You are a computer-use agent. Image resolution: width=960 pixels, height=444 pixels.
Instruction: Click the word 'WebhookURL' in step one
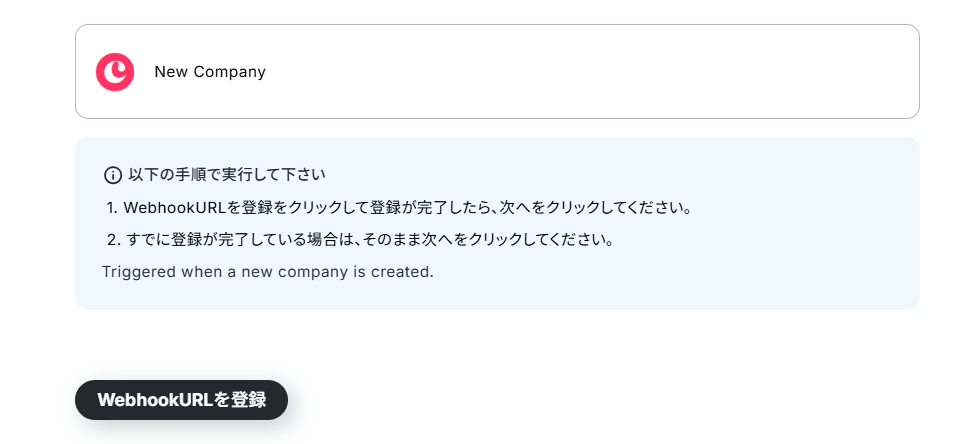click(x=175, y=208)
